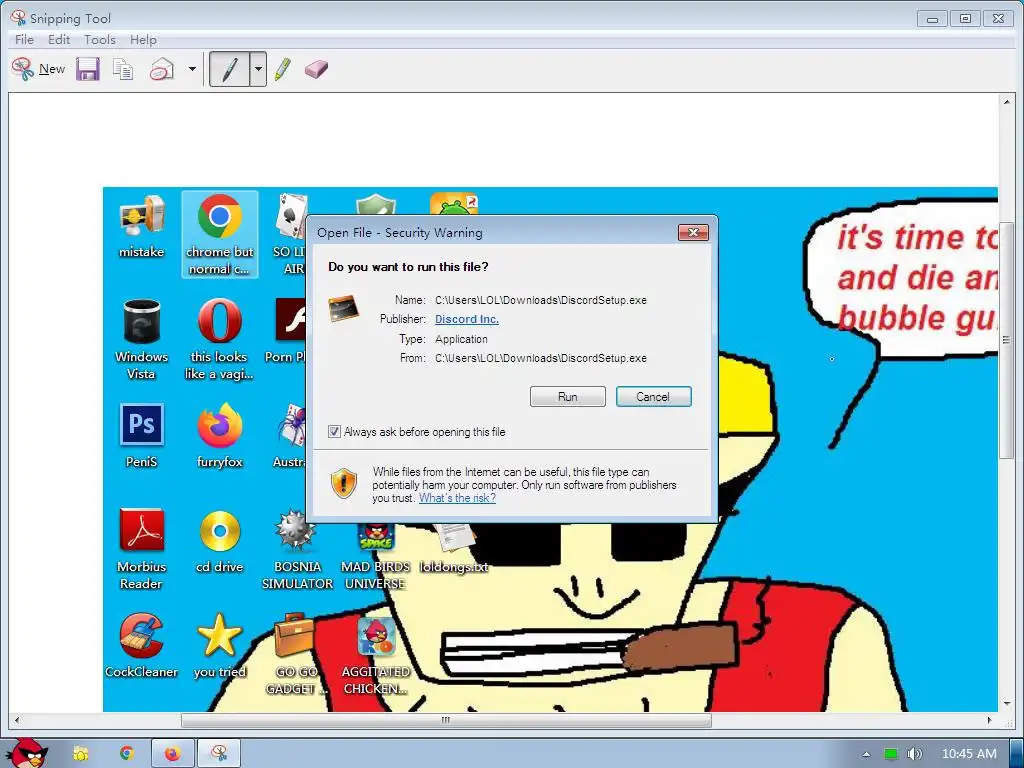
Task: Click the Windows Vista recycle bin icon
Action: pyautogui.click(x=142, y=340)
